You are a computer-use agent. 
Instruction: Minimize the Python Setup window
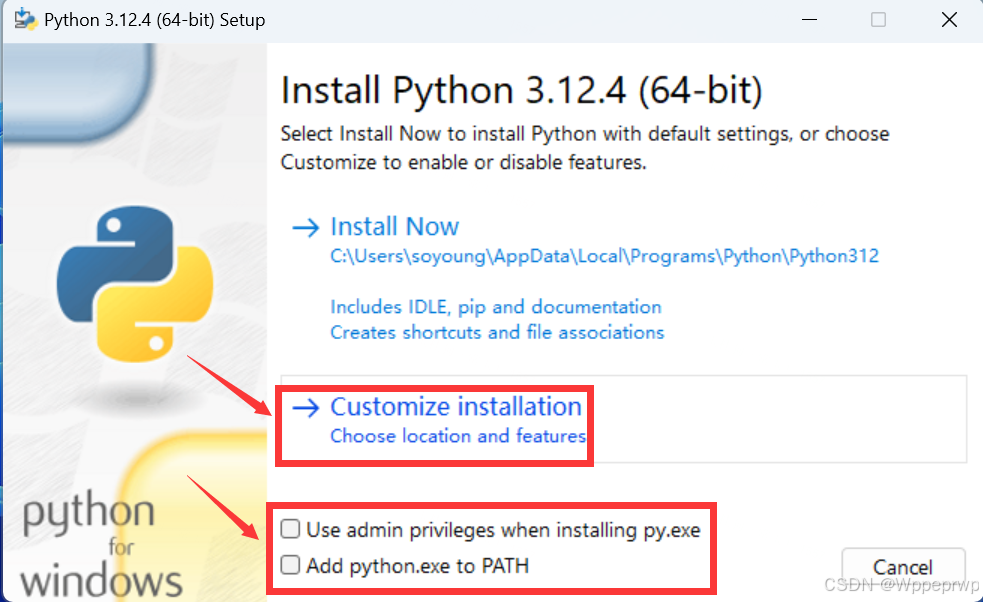pos(809,20)
